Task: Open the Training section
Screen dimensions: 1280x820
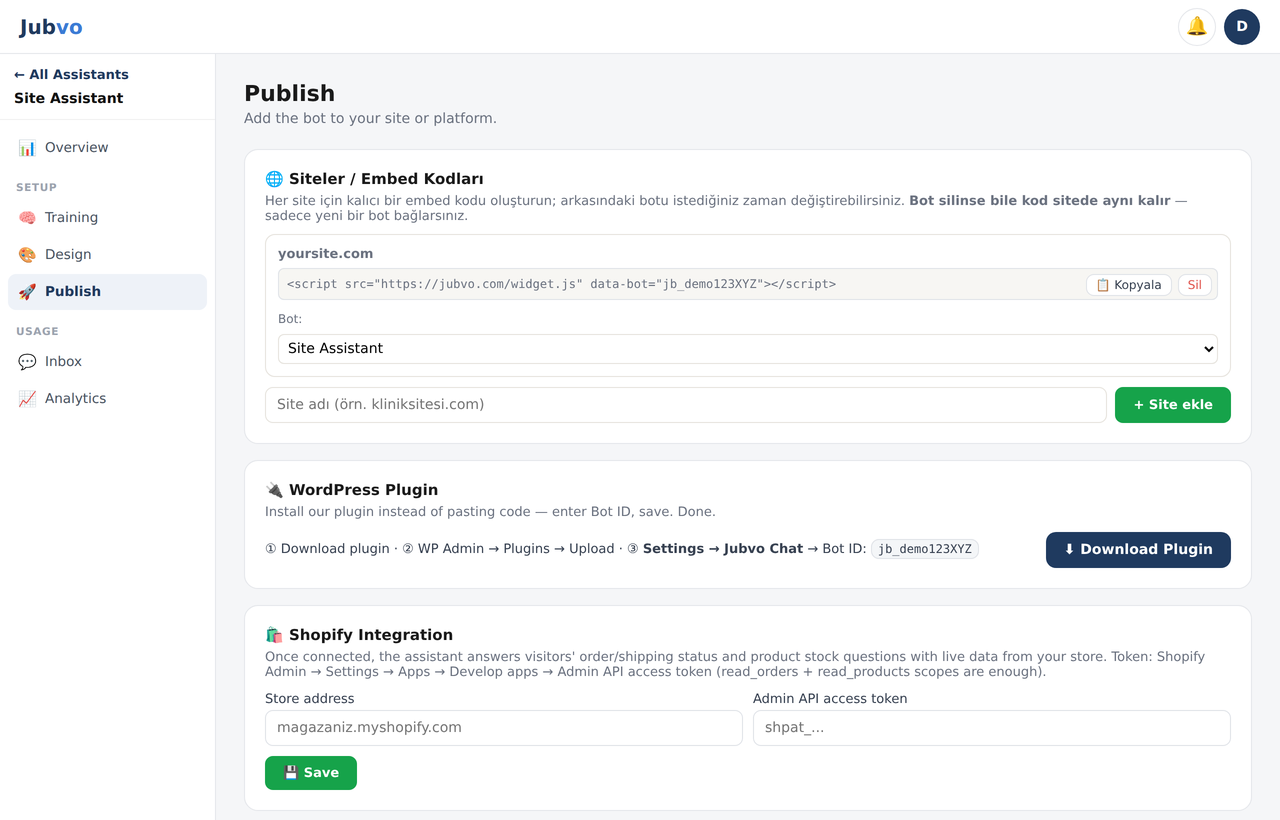Action: [x=107, y=217]
